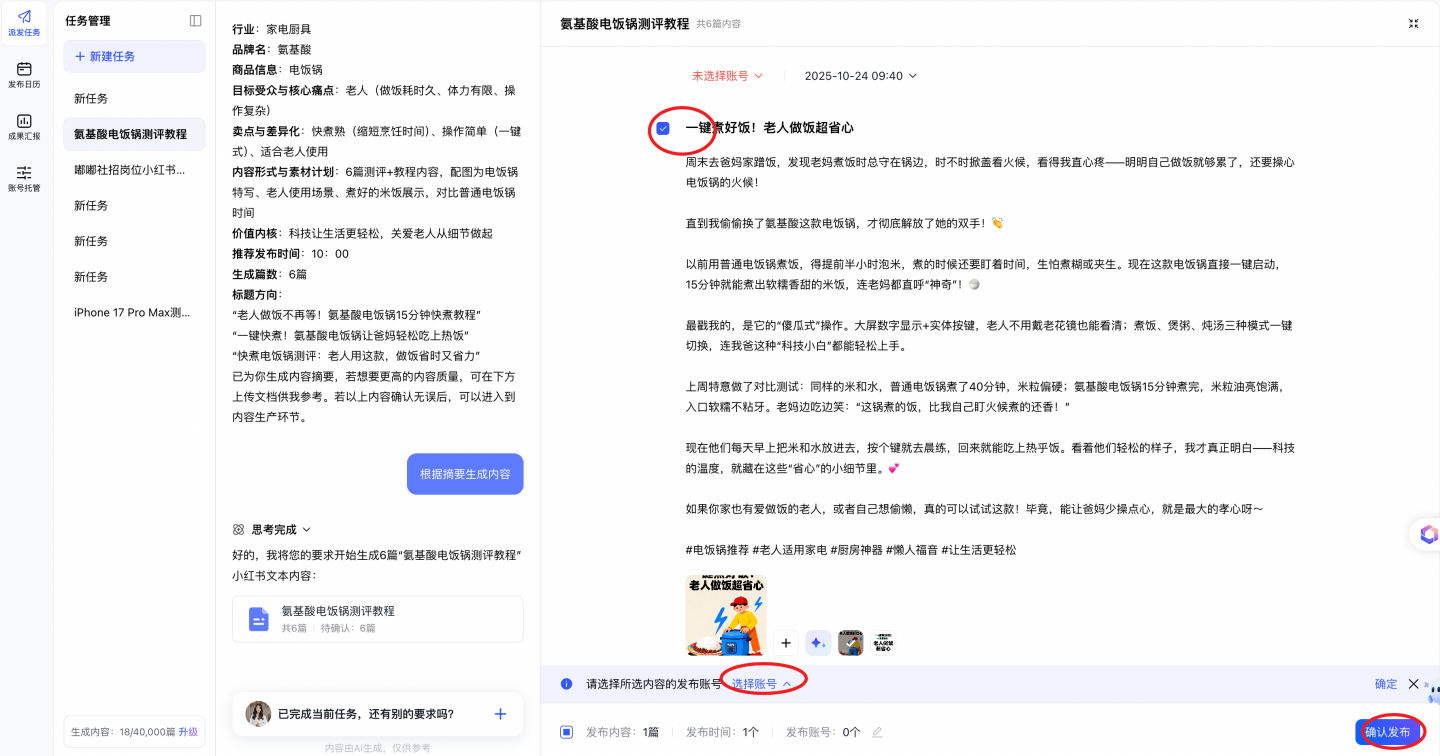Click the pencil edit icon beside 发布账号
The image size is (1440, 756).
877,732
